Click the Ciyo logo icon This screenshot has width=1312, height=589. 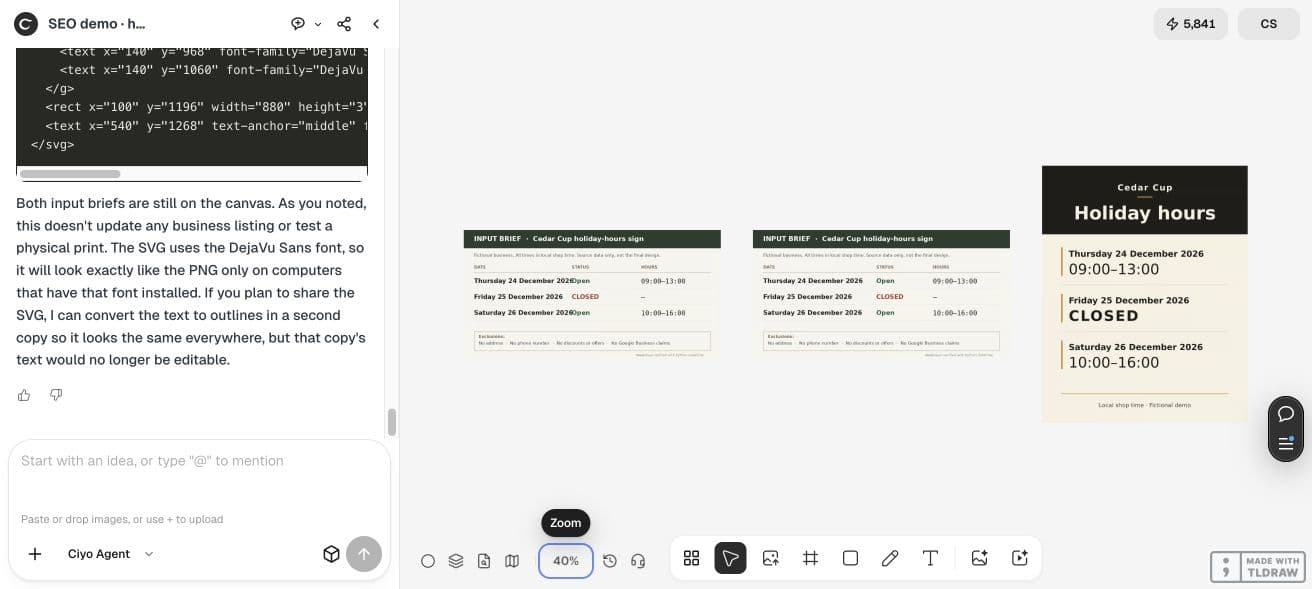[x=26, y=24]
